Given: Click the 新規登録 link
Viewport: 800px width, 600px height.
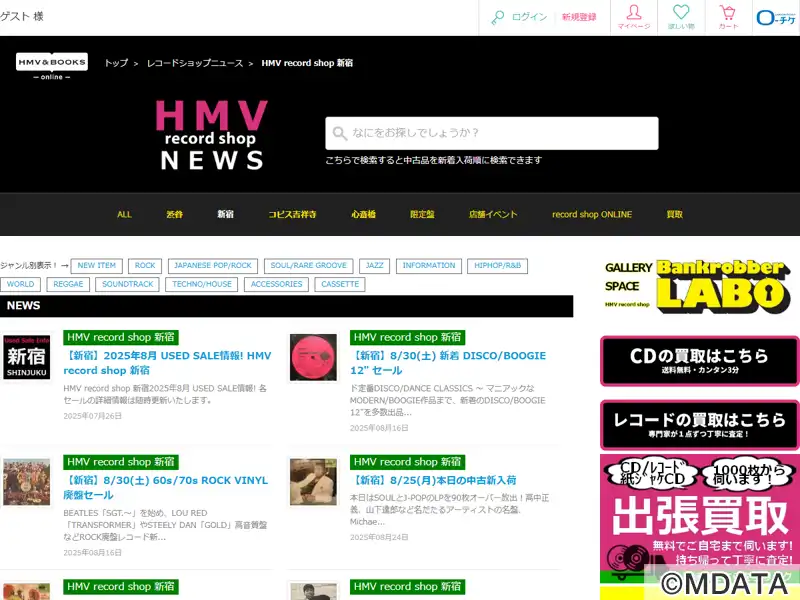Looking at the screenshot, I should 579,17.
